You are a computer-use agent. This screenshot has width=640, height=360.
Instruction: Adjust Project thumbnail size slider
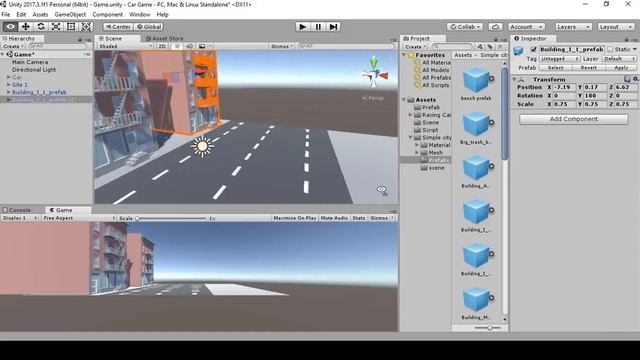tap(489, 327)
